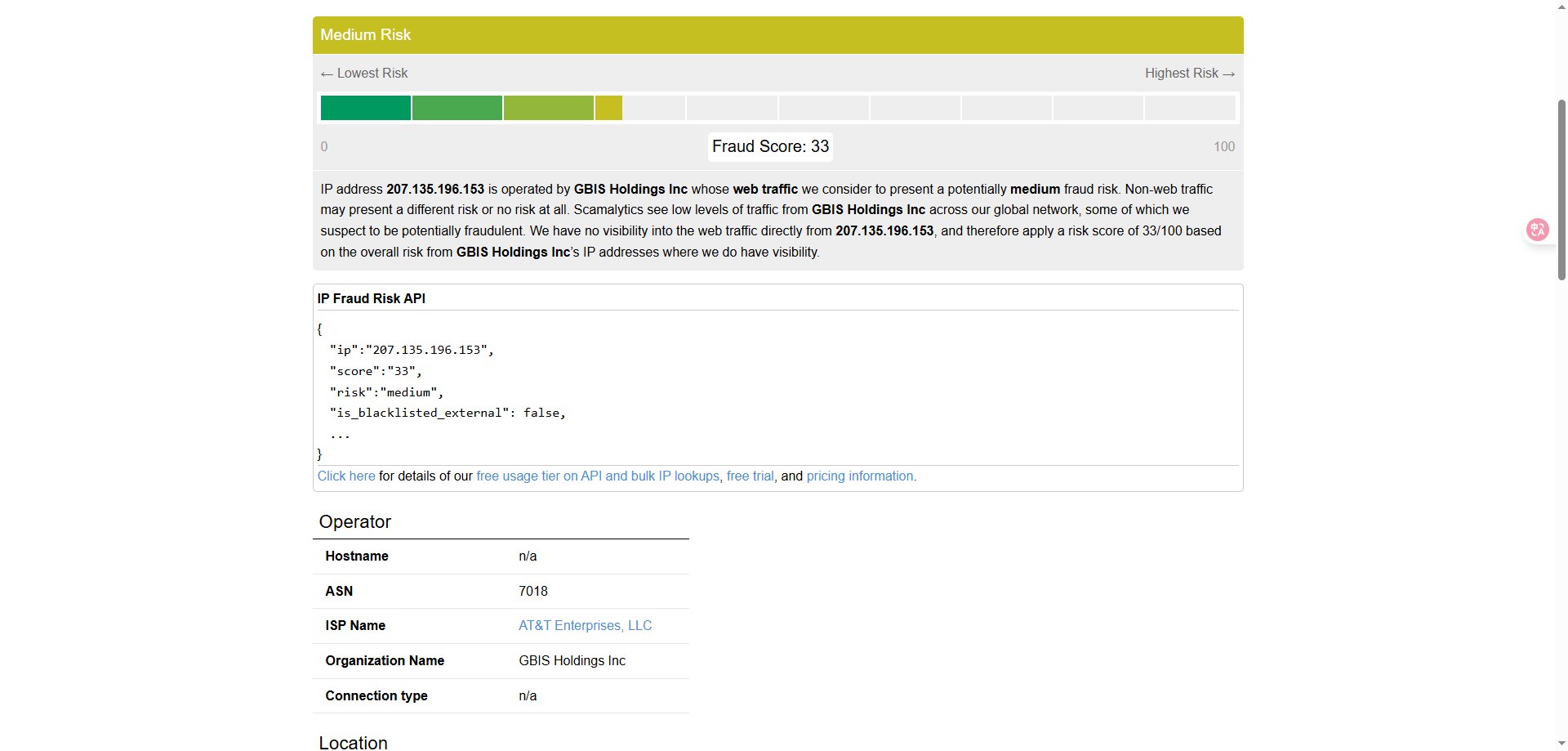Viewport: 1568px width, 751px height.
Task: Click the scrollbar up arrow
Action: tap(1561, 7)
